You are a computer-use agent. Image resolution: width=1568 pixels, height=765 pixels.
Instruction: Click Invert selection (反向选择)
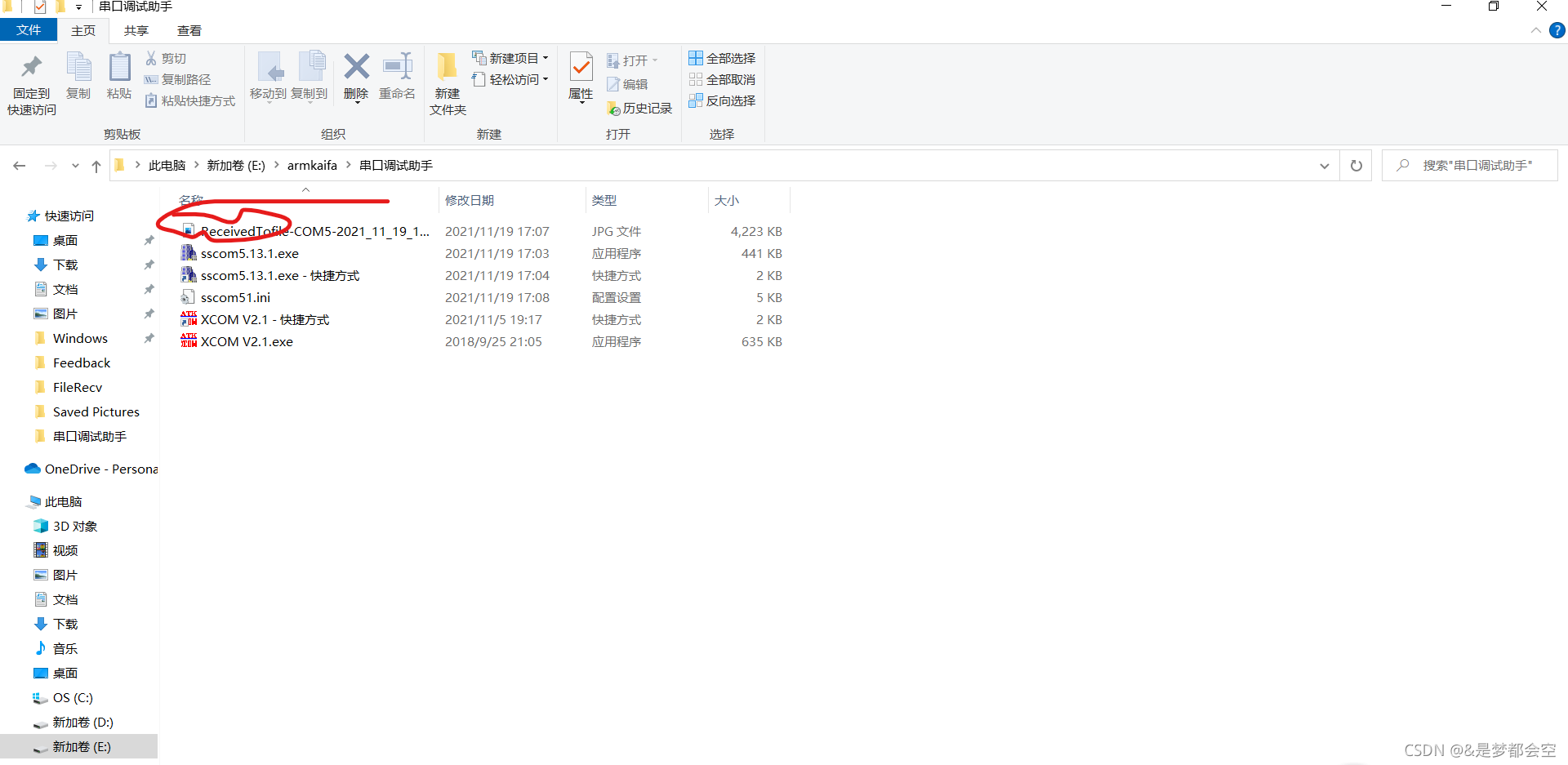click(x=722, y=100)
